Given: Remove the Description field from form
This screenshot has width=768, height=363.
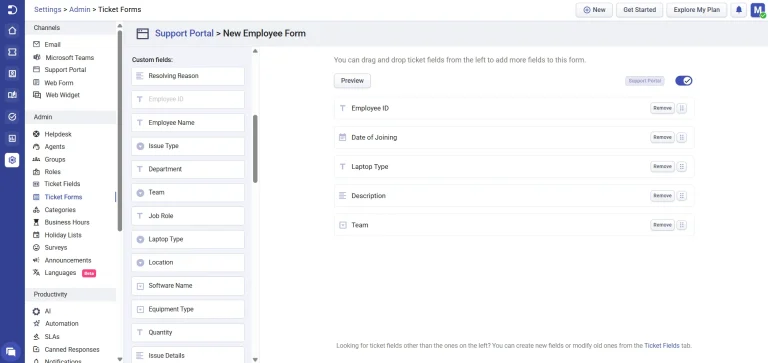Looking at the screenshot, I should 662,196.
